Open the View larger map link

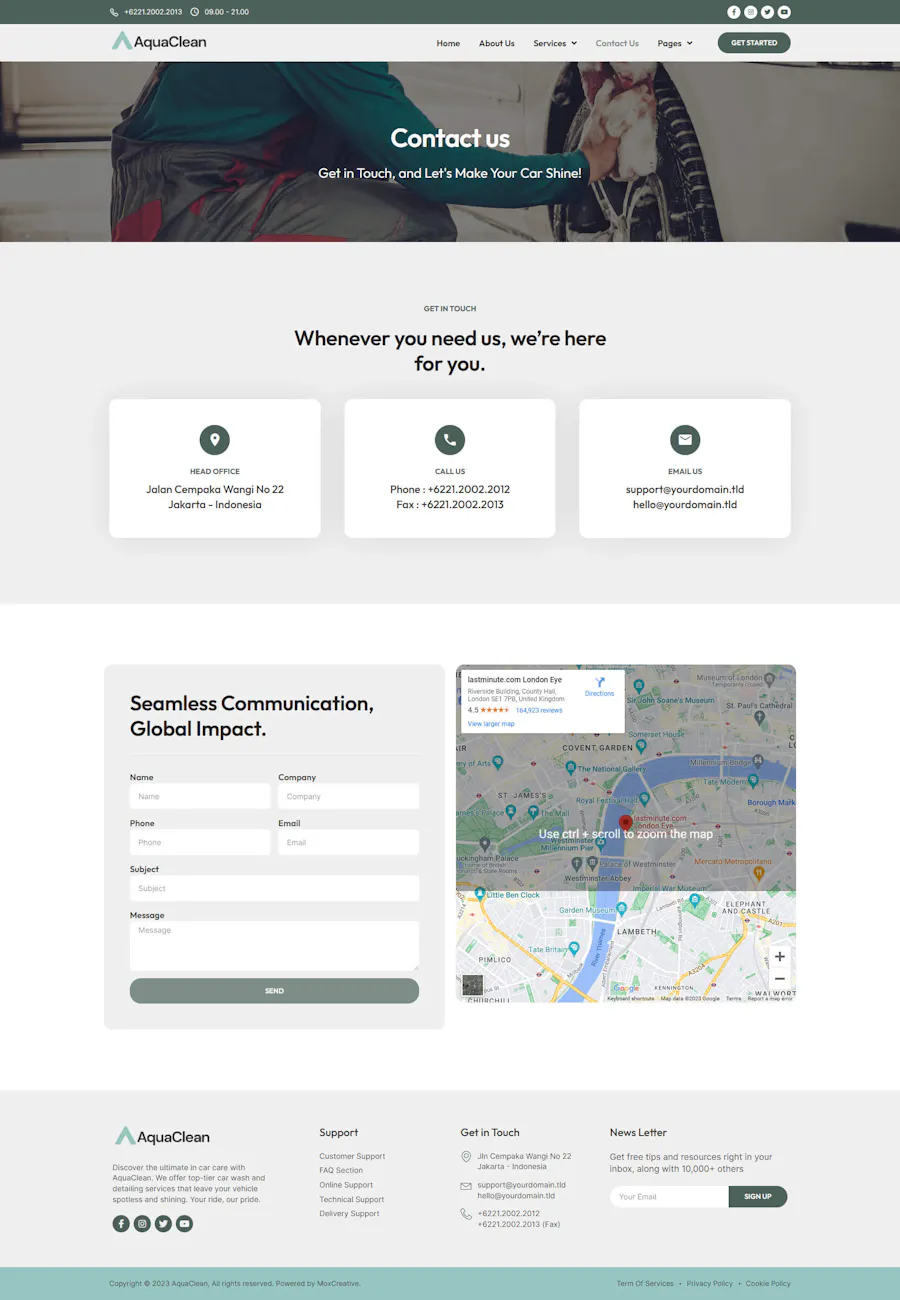click(491, 724)
